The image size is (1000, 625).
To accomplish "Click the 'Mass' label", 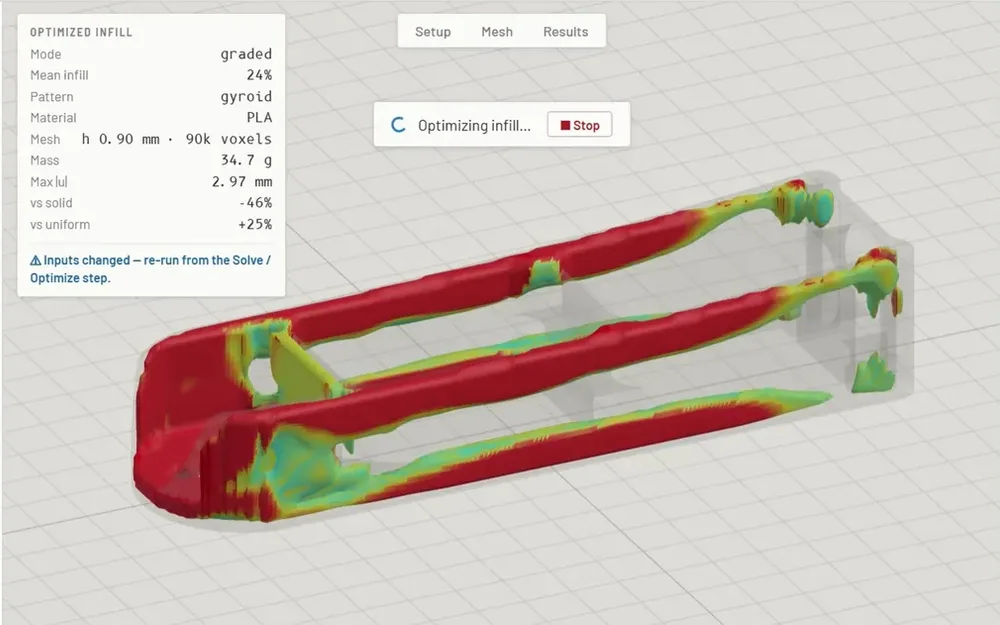I will (x=45, y=161).
